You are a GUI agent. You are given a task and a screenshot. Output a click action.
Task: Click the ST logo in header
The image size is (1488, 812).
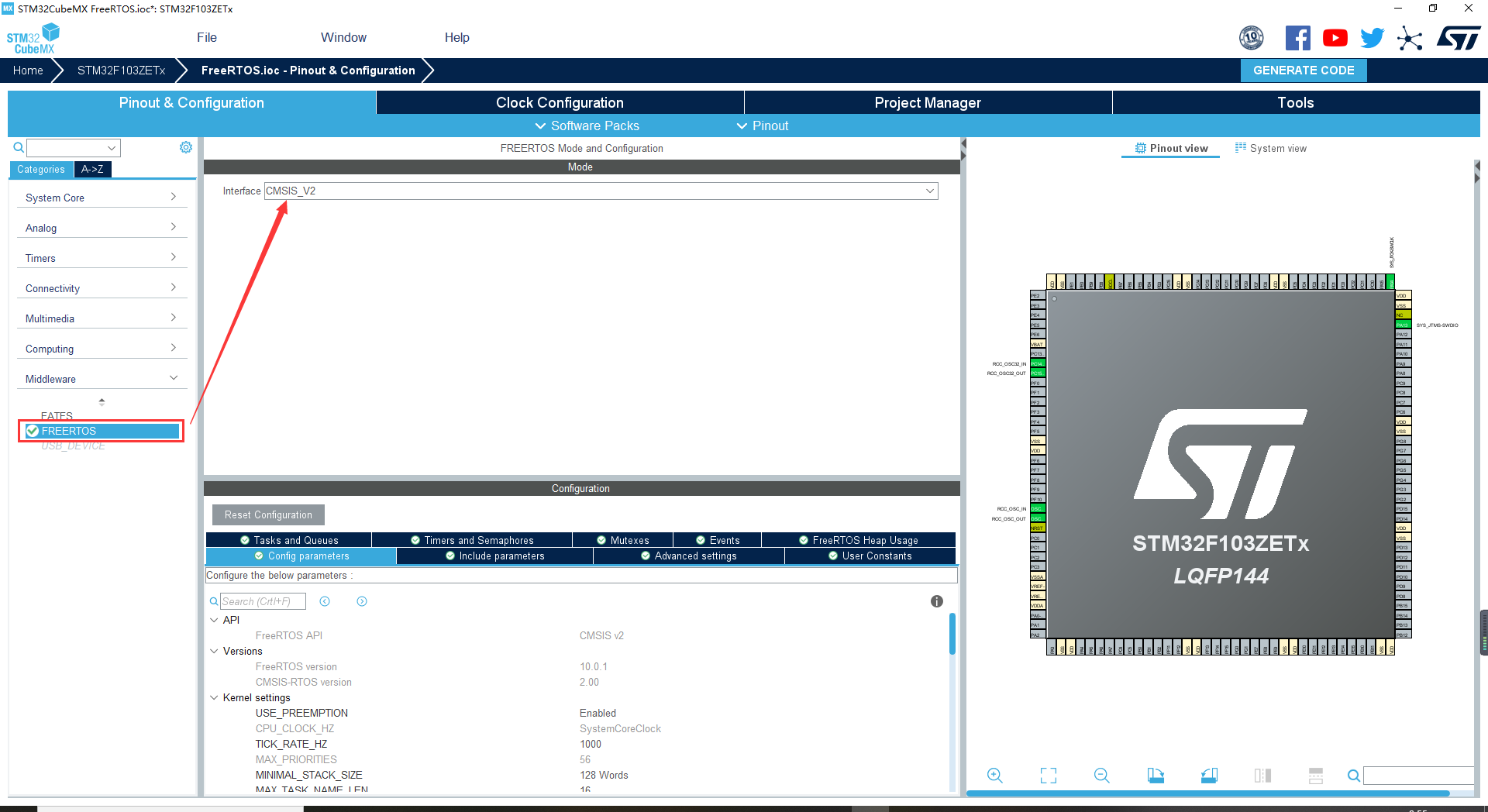point(1459,38)
